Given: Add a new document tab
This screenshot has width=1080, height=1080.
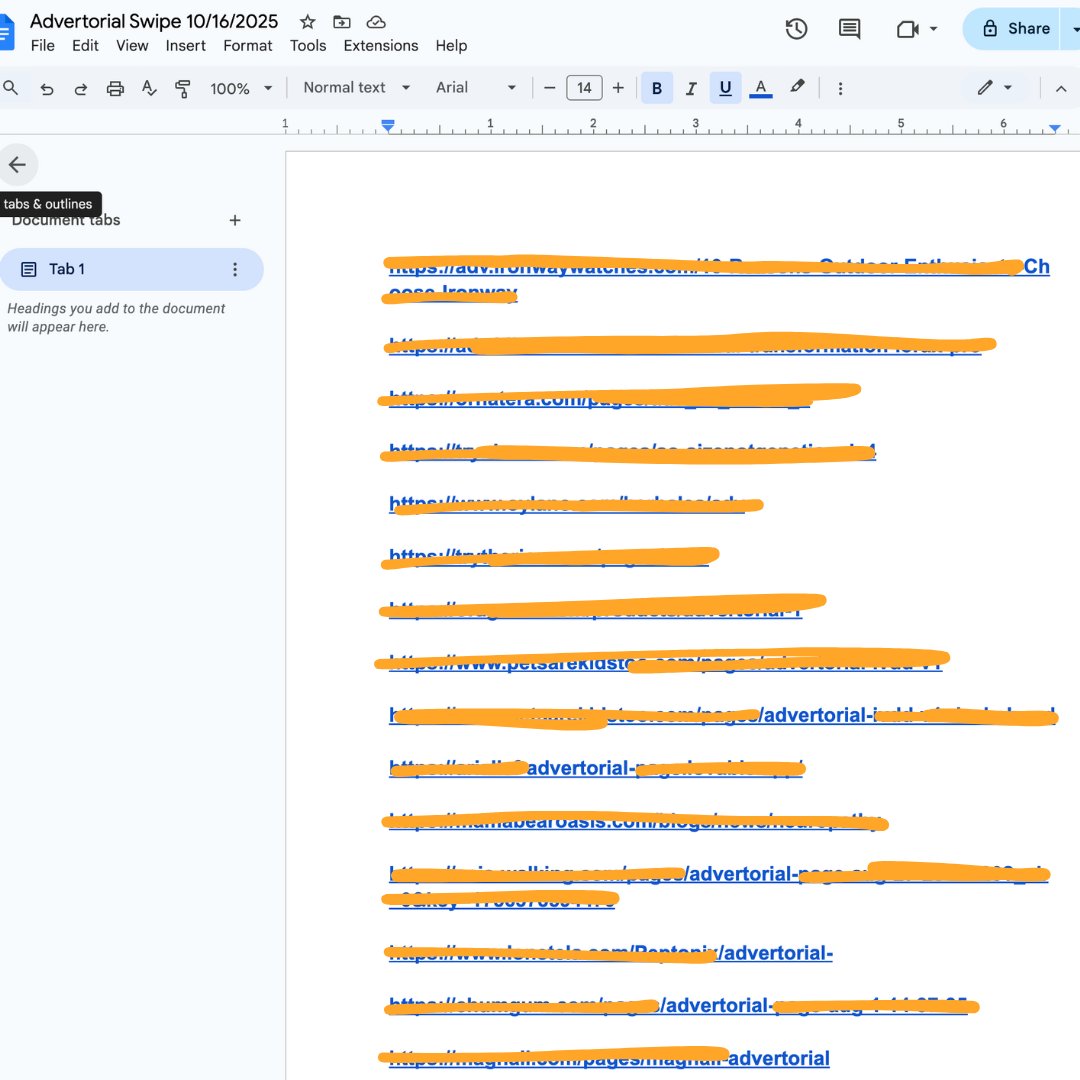Looking at the screenshot, I should (235, 220).
